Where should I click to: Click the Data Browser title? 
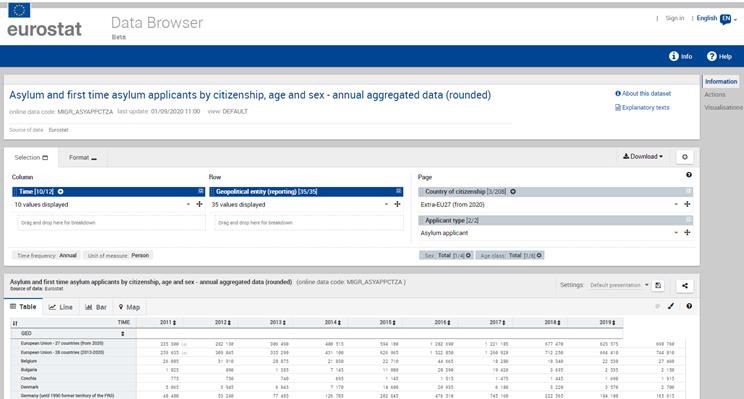(157, 23)
